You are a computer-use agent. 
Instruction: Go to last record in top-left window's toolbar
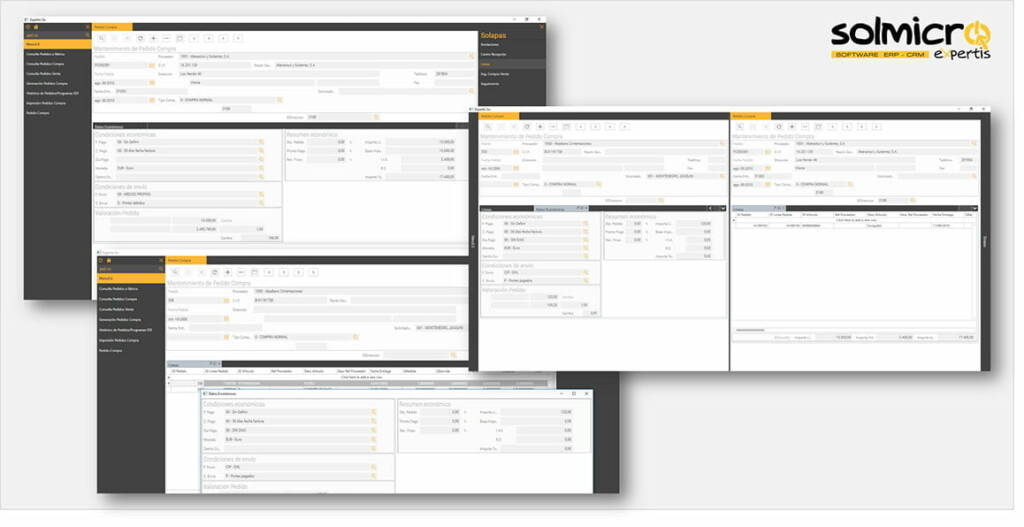[x=238, y=39]
